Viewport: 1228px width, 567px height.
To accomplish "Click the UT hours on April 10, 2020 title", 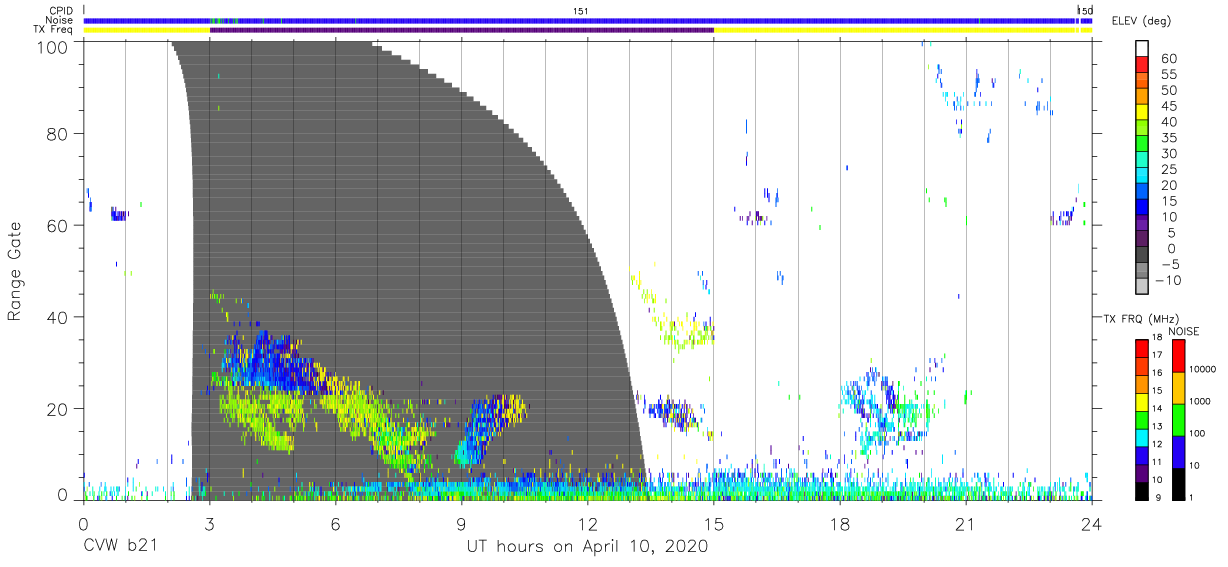I will 587,546.
